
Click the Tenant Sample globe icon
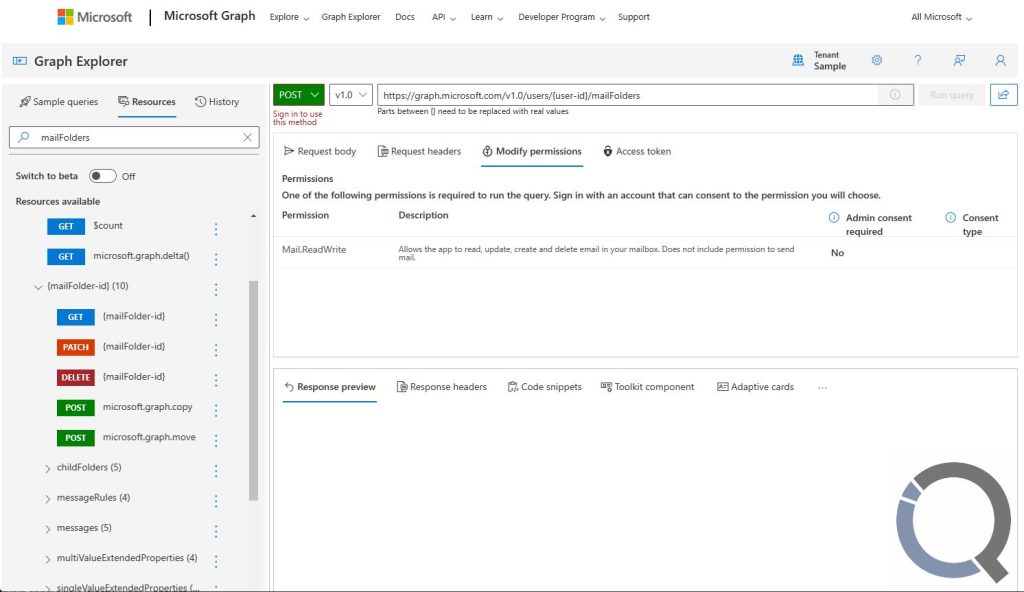798,60
